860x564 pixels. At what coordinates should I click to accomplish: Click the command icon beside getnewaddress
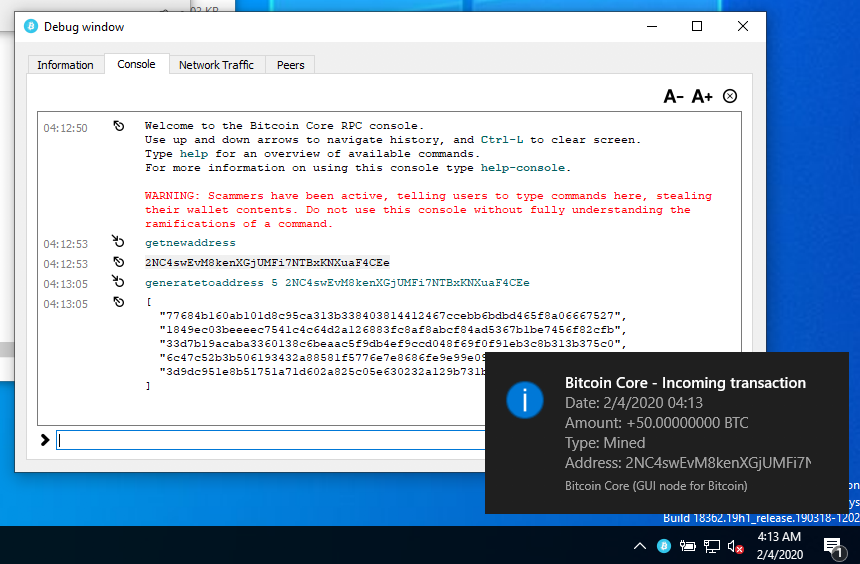118,241
